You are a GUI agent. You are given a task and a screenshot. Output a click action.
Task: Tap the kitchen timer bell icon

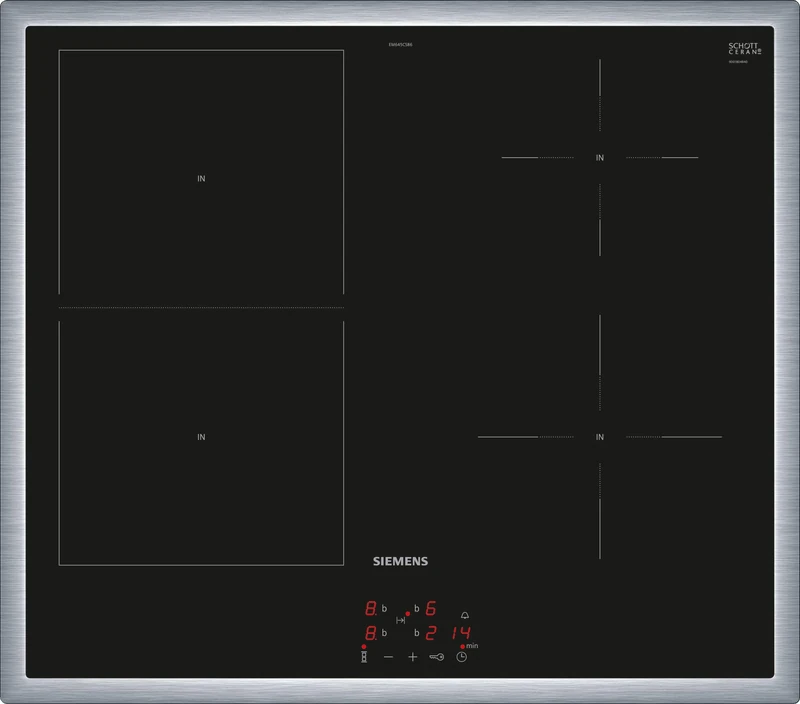pos(465,616)
